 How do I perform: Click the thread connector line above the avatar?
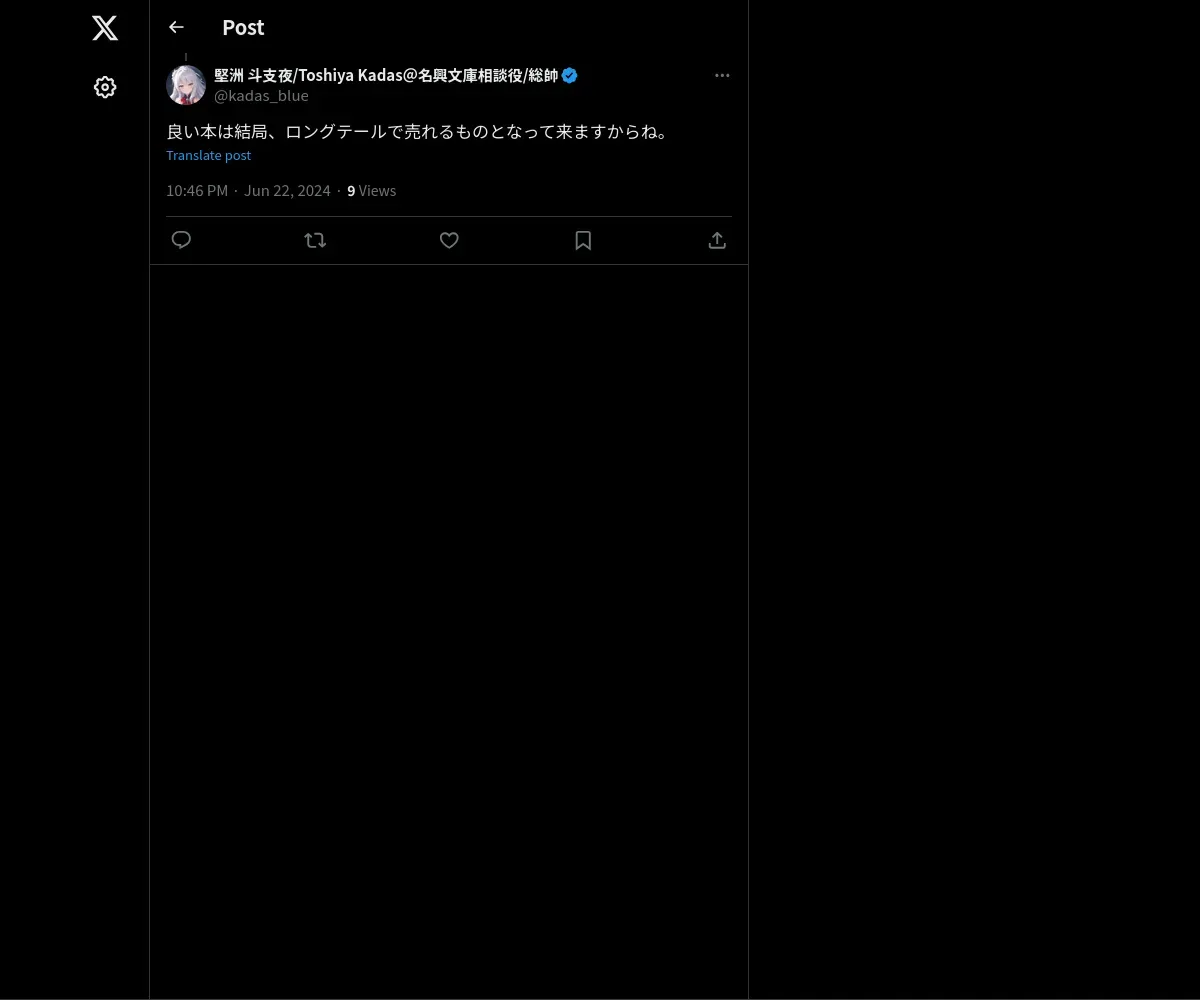(186, 57)
